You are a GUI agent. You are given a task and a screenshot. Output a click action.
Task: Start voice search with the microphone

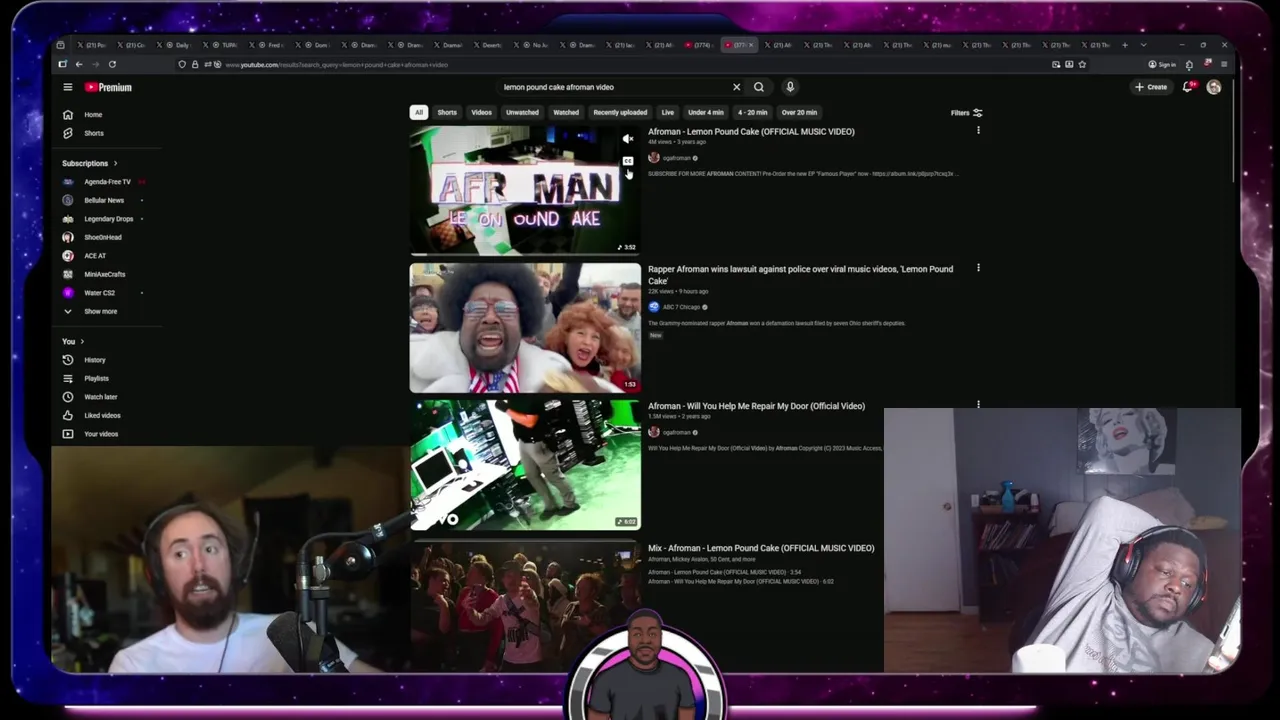pos(790,87)
